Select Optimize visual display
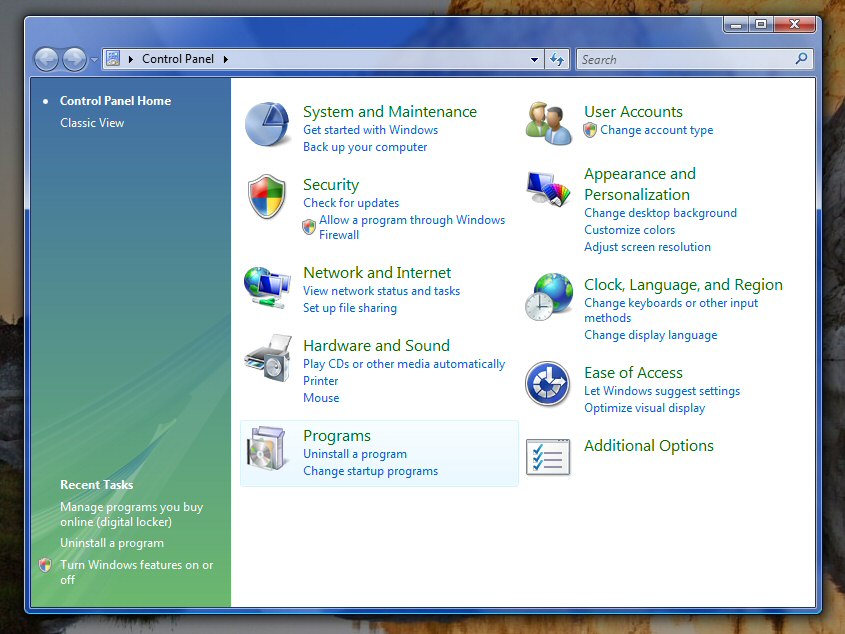The height and width of the screenshot is (634, 845). [x=645, y=408]
